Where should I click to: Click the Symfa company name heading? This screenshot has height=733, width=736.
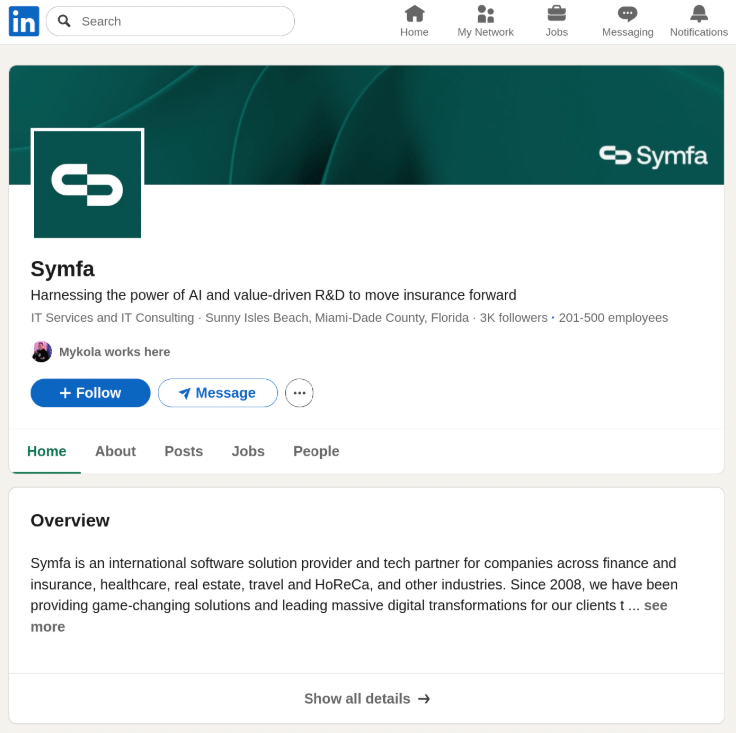pos(62,269)
